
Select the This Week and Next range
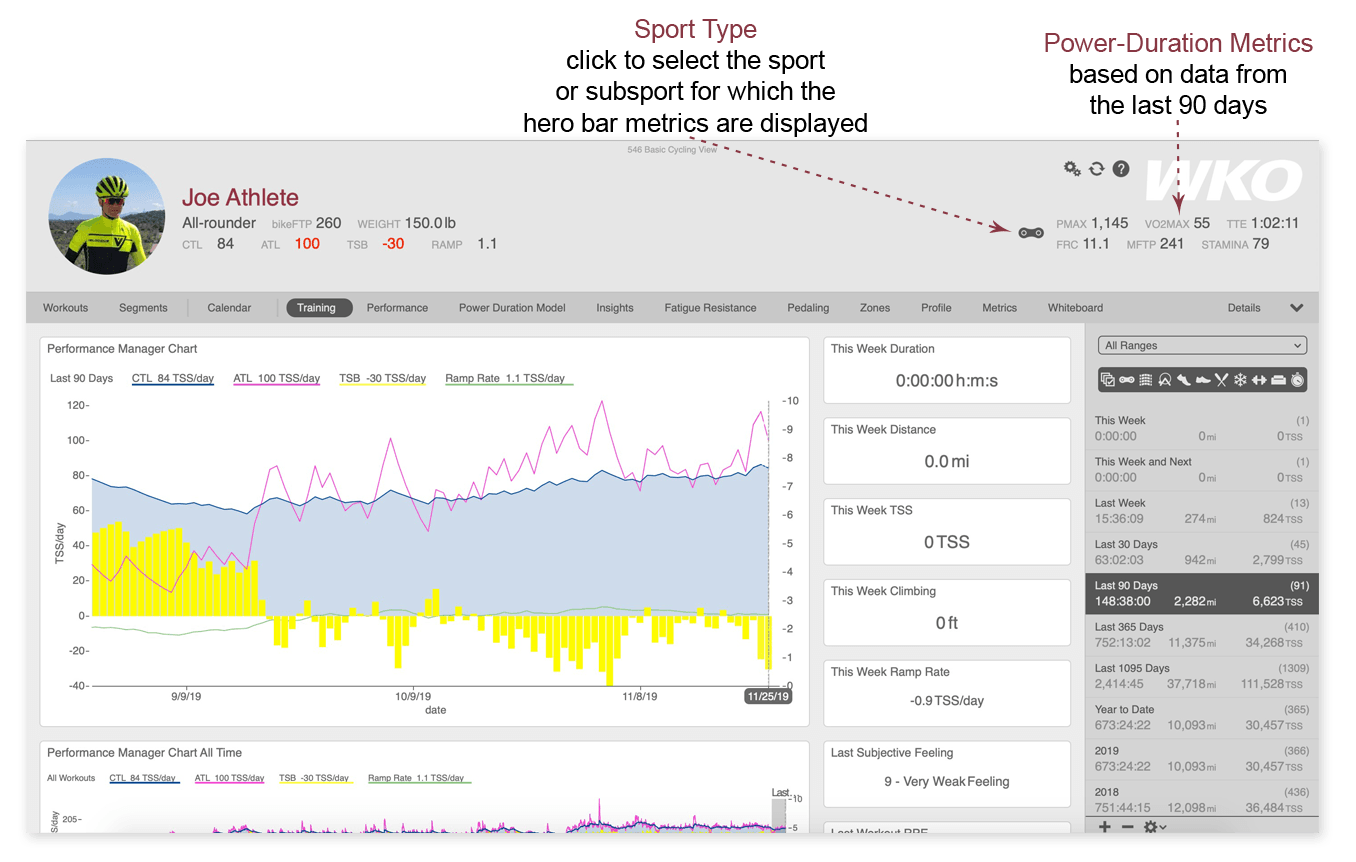click(1201, 470)
